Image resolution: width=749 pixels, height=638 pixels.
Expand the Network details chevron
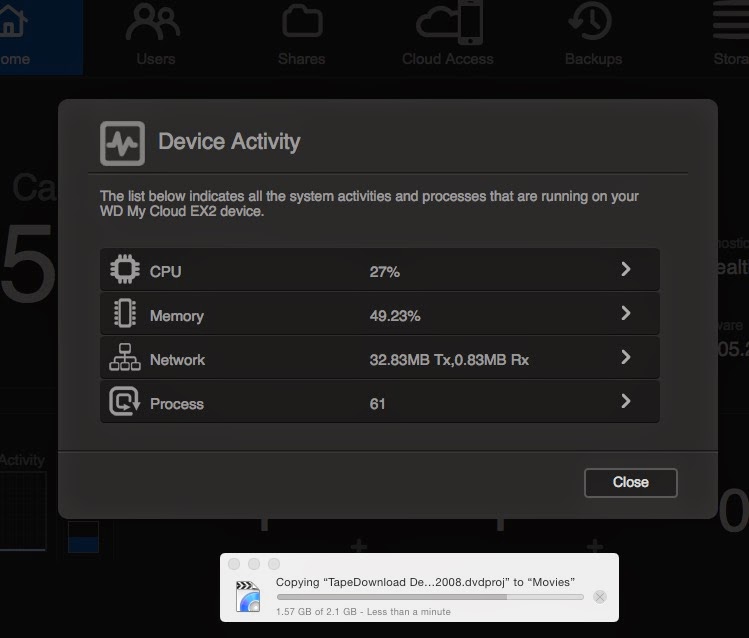point(626,357)
